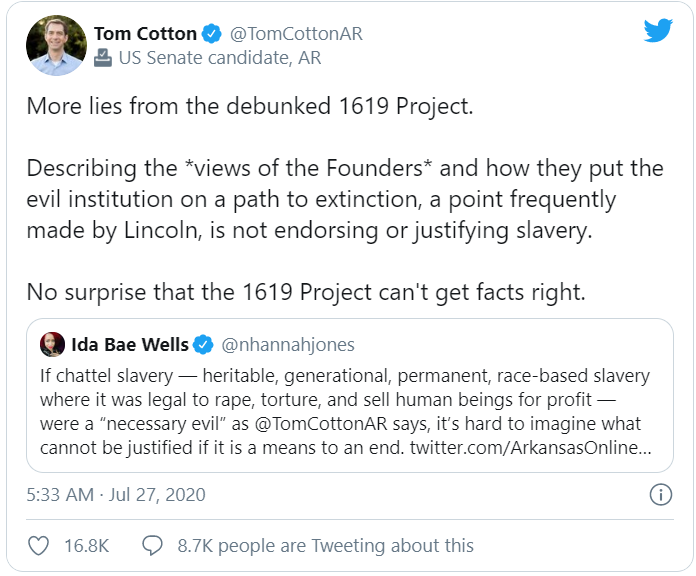Click the Twitter bird logo
Image resolution: width=696 pixels, height=576 pixels.
click(x=657, y=32)
